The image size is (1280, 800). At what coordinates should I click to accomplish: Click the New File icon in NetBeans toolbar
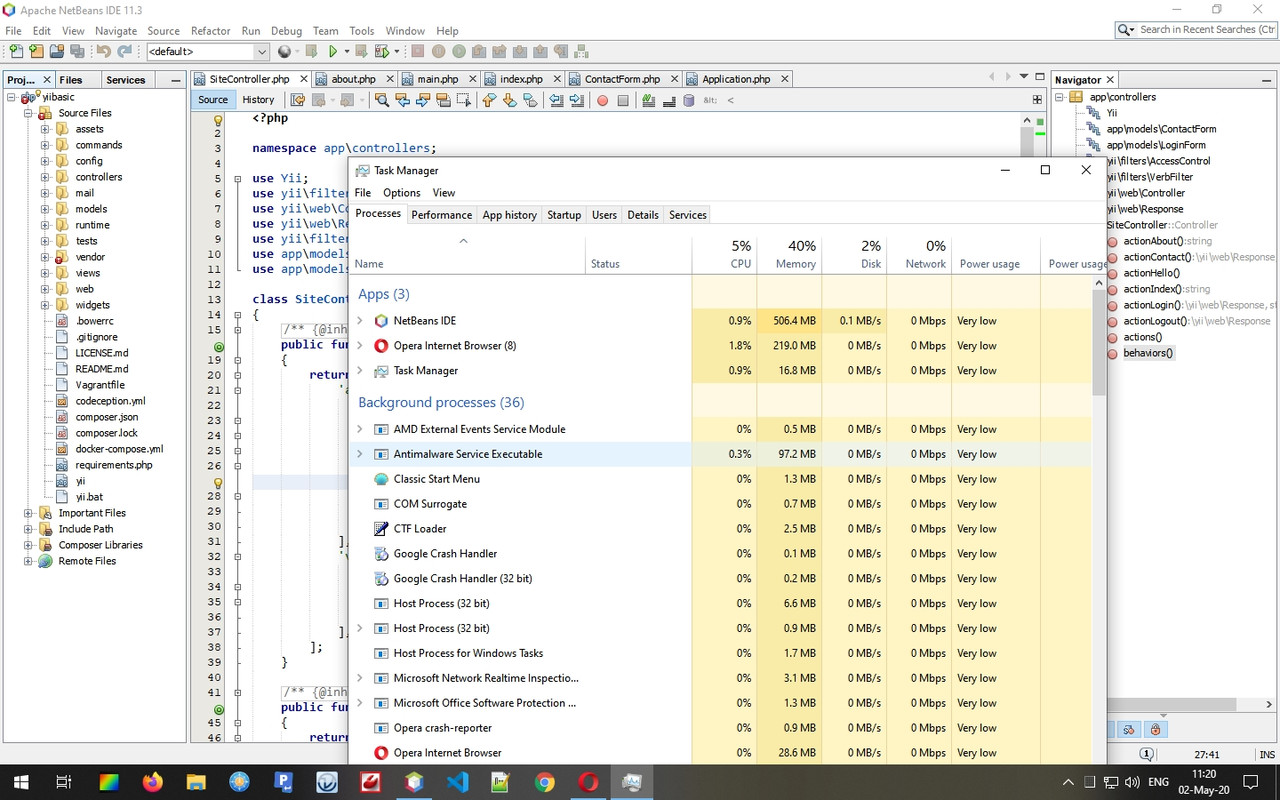point(16,51)
